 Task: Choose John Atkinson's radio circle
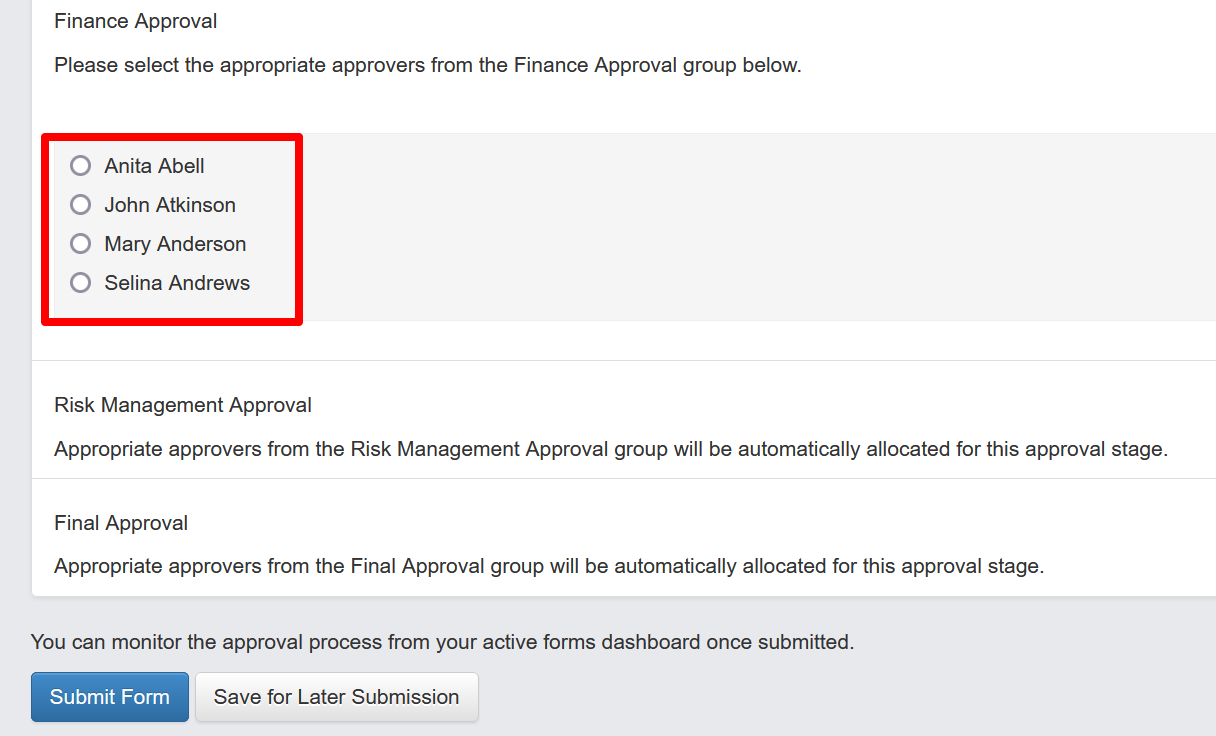pos(81,205)
